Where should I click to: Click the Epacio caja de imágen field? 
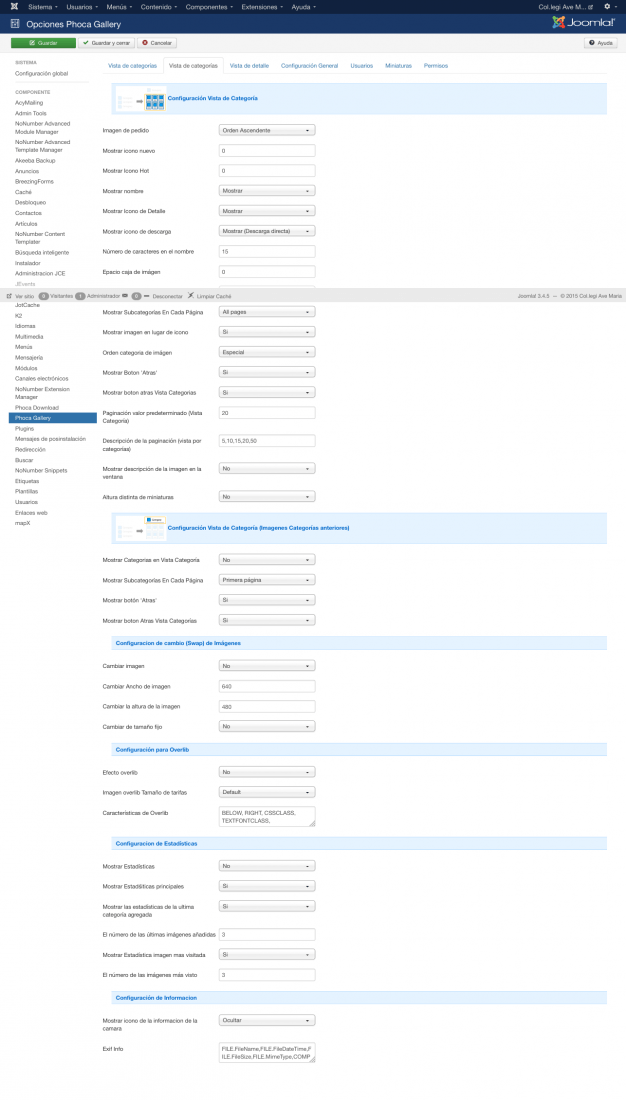coord(267,271)
